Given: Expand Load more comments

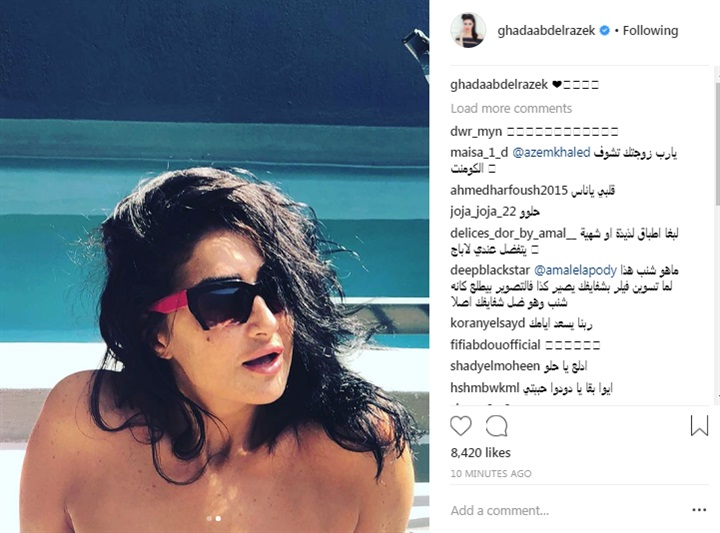Looking at the screenshot, I should pyautogui.click(x=511, y=108).
